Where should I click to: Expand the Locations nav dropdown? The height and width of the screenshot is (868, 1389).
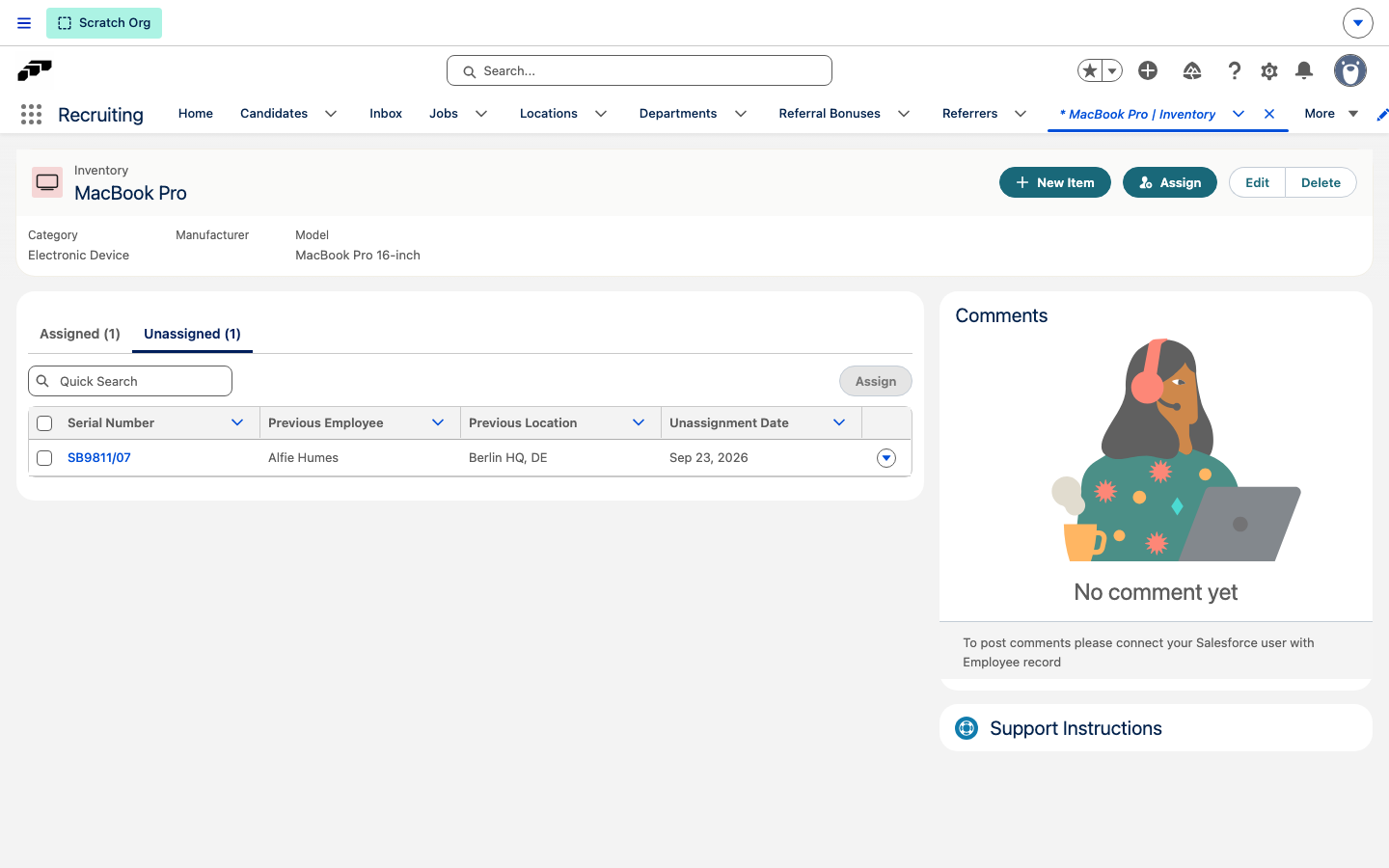tap(601, 114)
